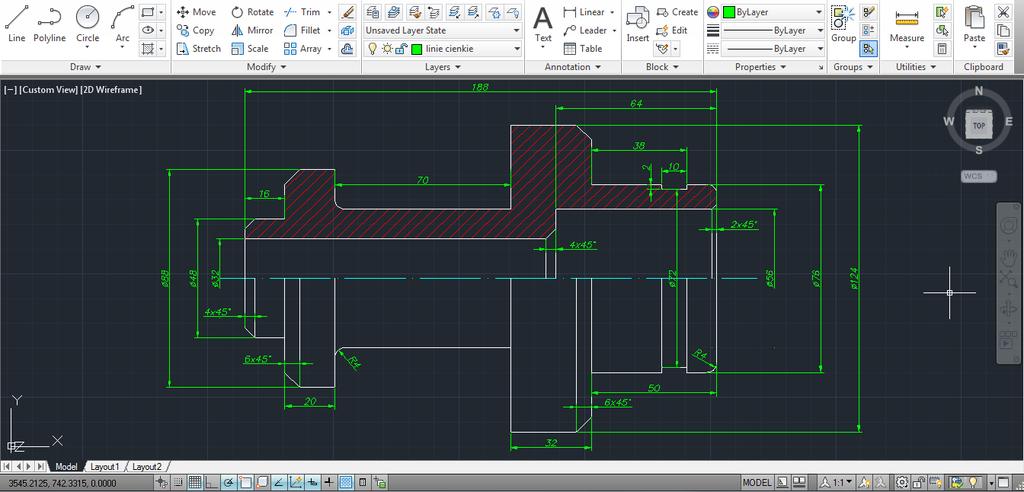Open the Leader dropdown arrow
Screen dimensions: 1024x492
click(615, 30)
